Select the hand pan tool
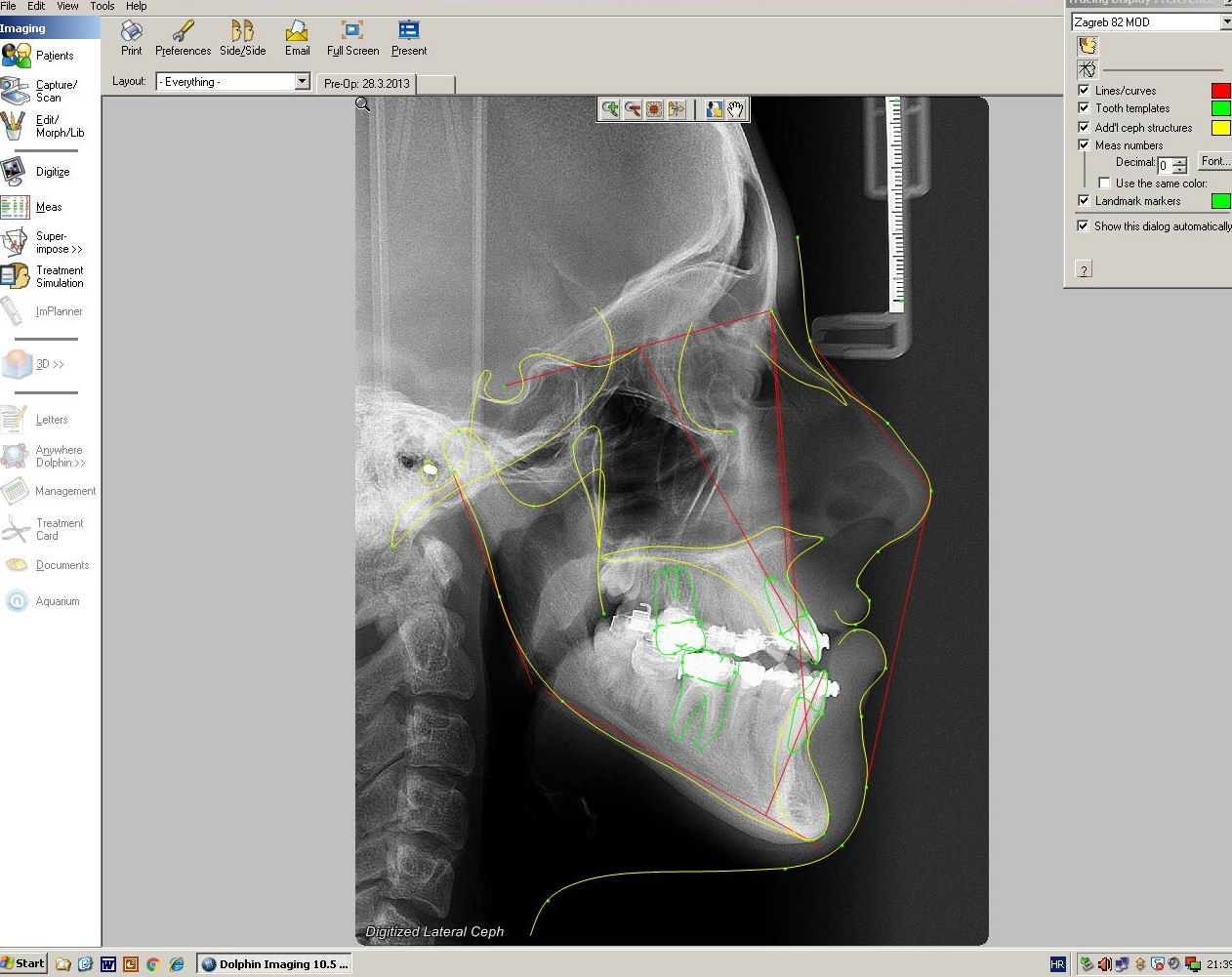The height and width of the screenshot is (977, 1232). [x=737, y=109]
